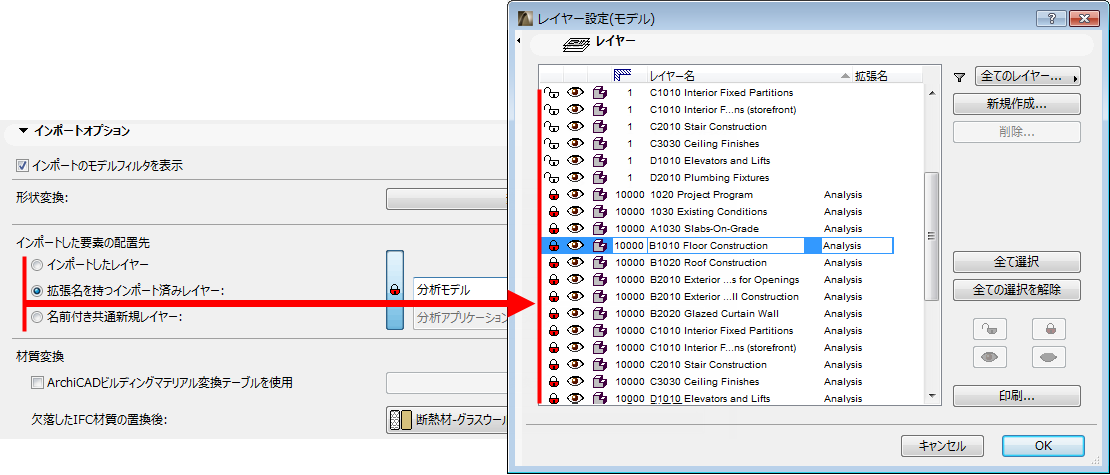Click the layers stack icon in the レイヤー header
This screenshot has height=475, width=1110.
tap(576, 44)
